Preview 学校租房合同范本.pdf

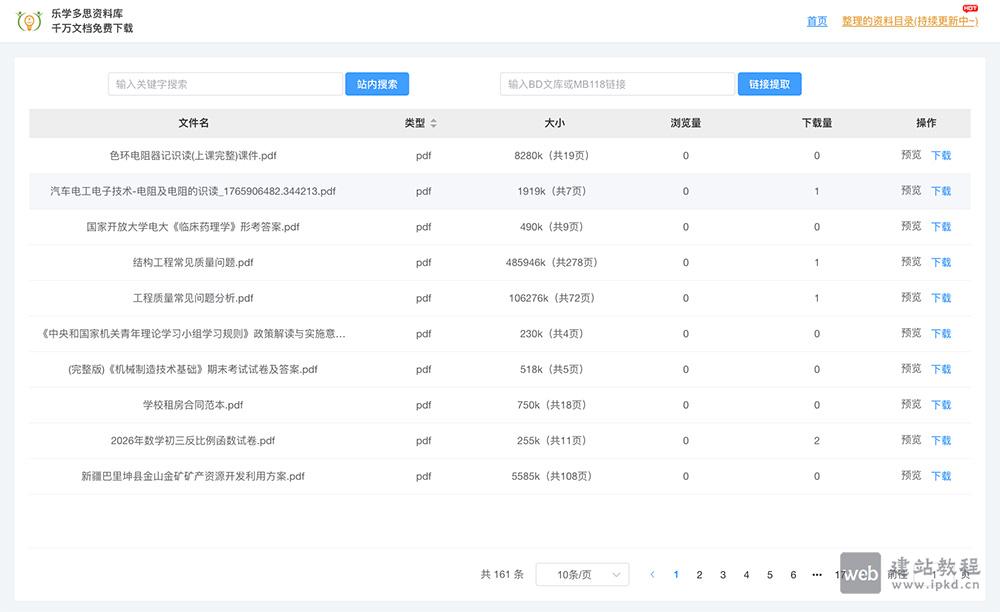point(909,404)
